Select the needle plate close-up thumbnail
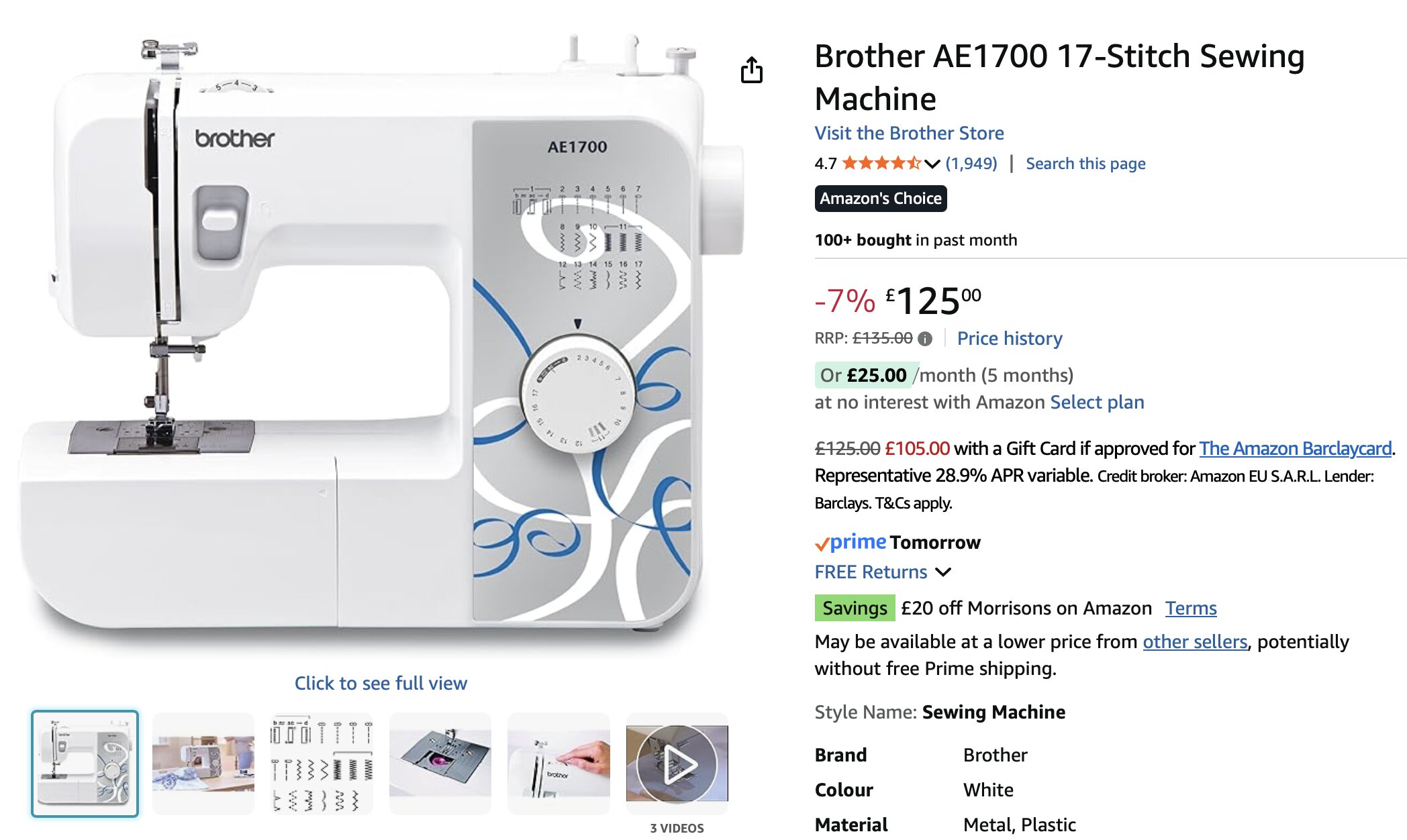Image resolution: width=1407 pixels, height=840 pixels. 440,764
